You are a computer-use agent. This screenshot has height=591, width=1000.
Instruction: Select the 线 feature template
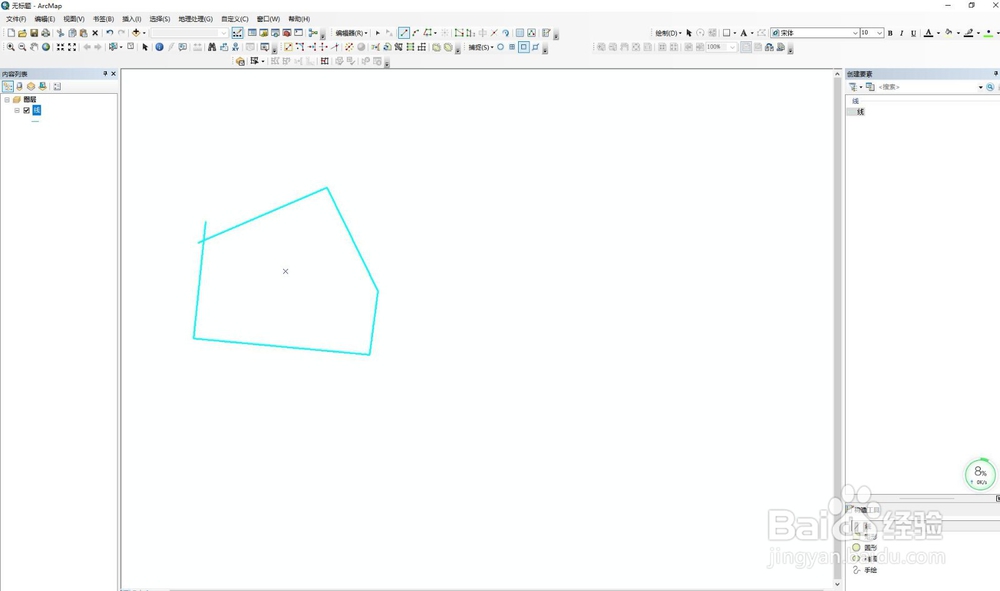tap(860, 111)
